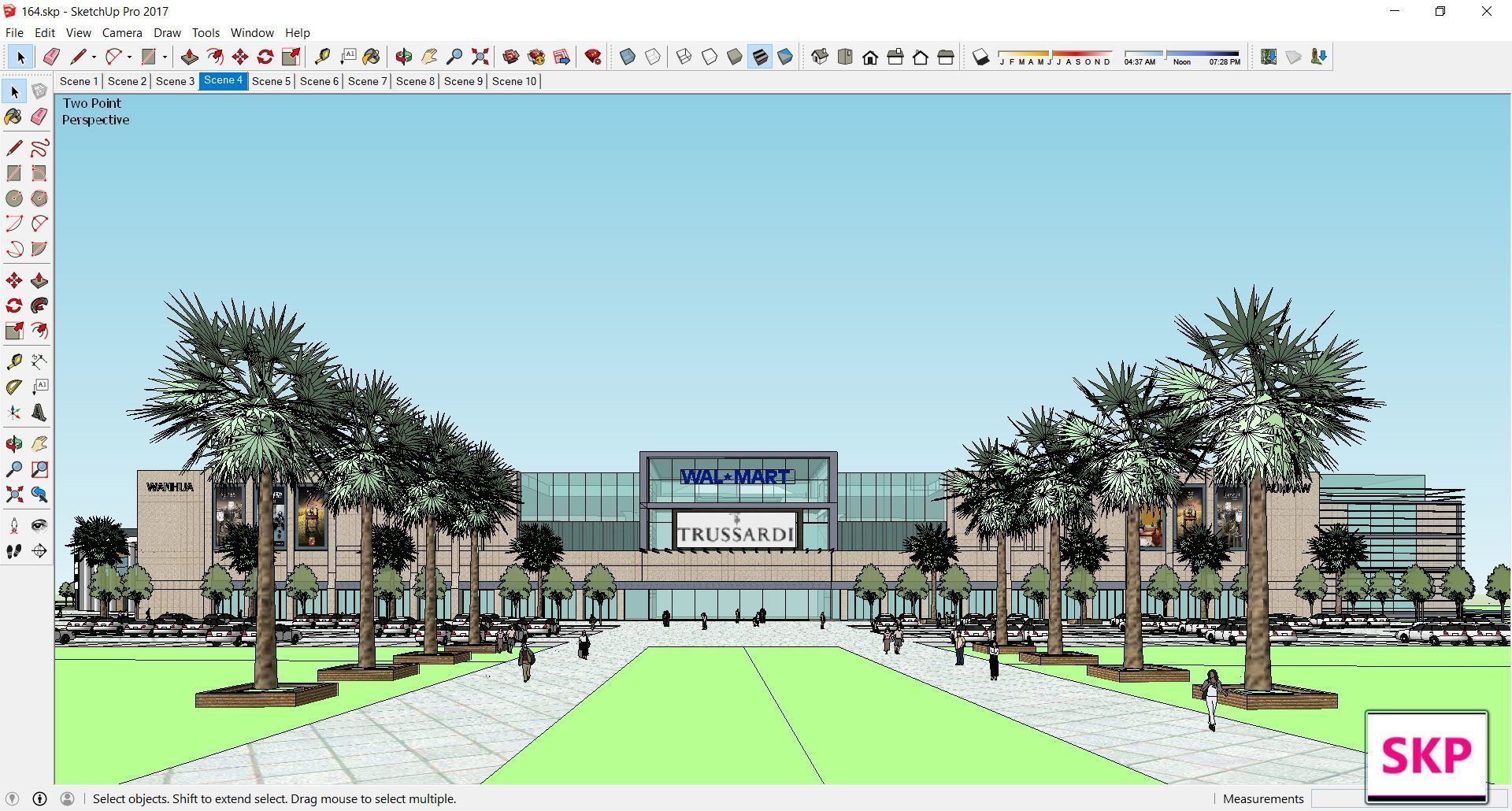Select the Orbit tool in top toolbar
Image resolution: width=1512 pixels, height=811 pixels.
click(x=404, y=57)
